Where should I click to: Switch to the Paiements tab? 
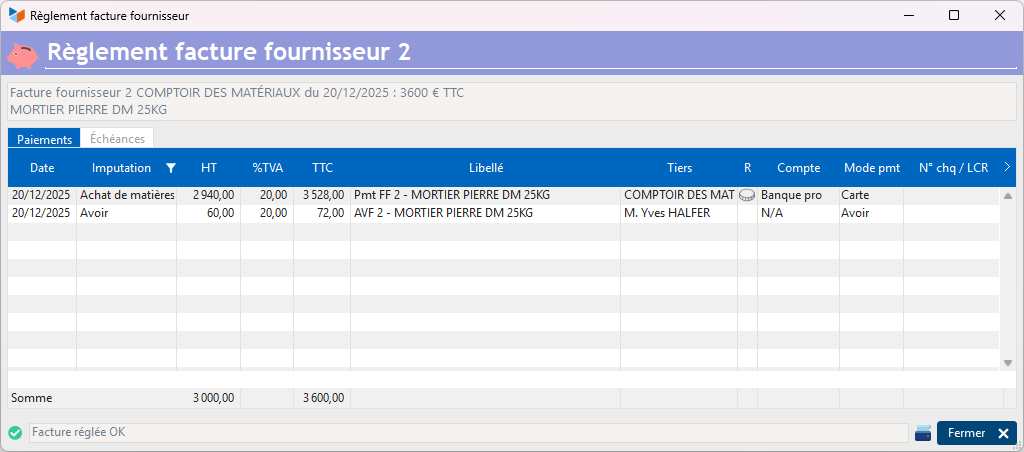coord(44,139)
